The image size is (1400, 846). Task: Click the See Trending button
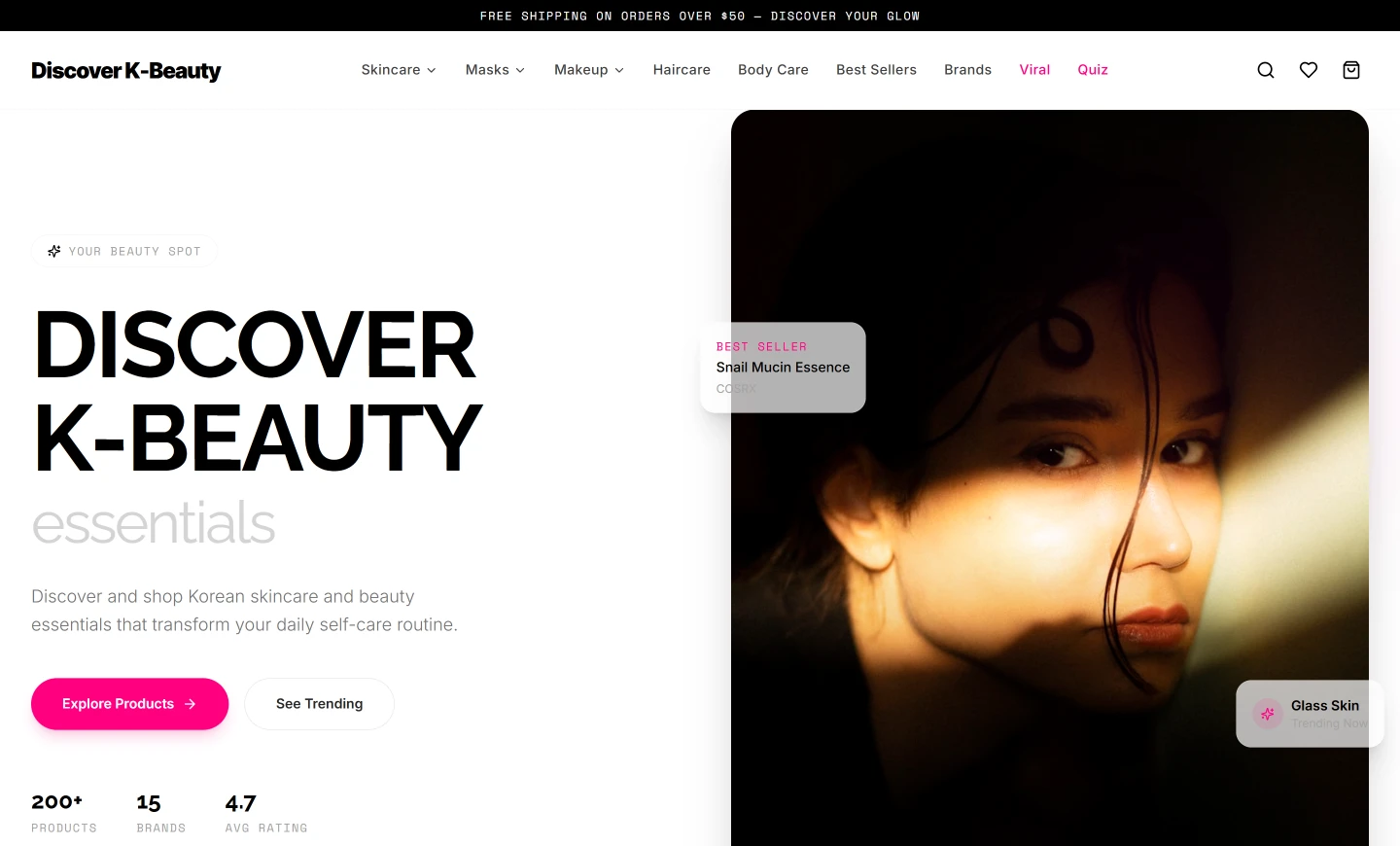pyautogui.click(x=319, y=703)
